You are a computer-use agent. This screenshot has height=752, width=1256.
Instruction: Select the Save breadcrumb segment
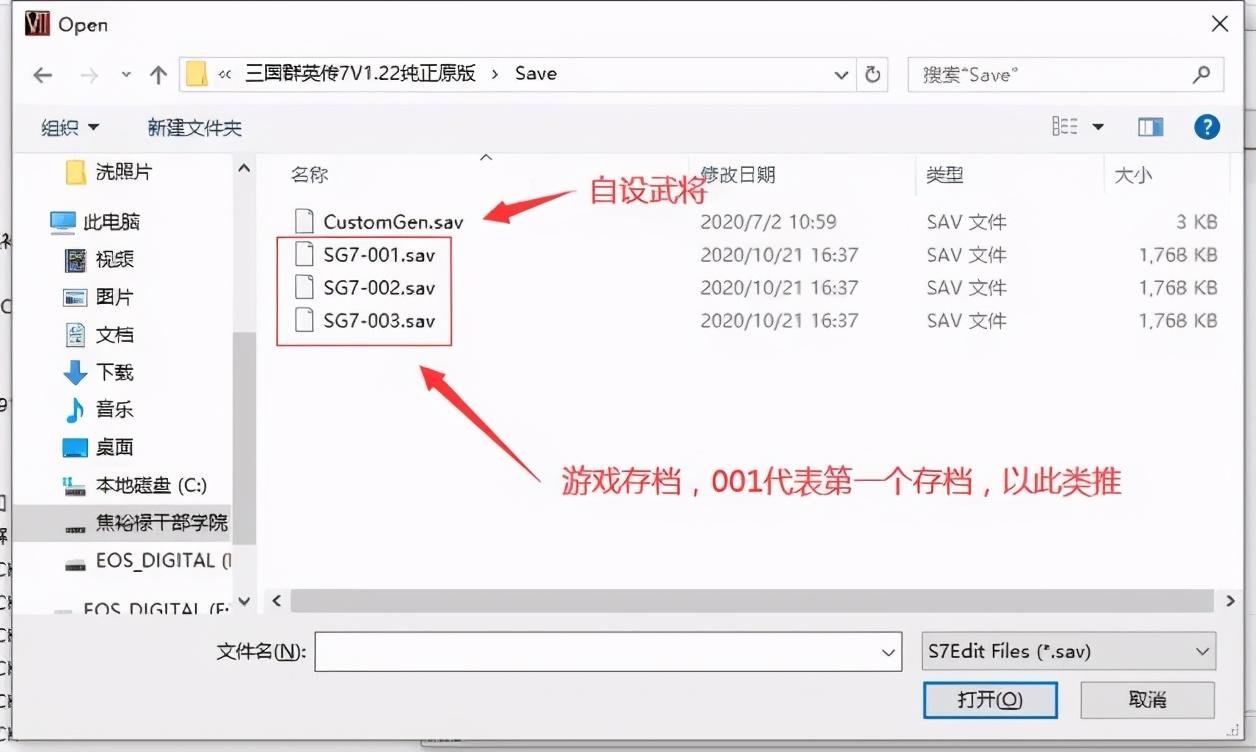click(x=536, y=74)
